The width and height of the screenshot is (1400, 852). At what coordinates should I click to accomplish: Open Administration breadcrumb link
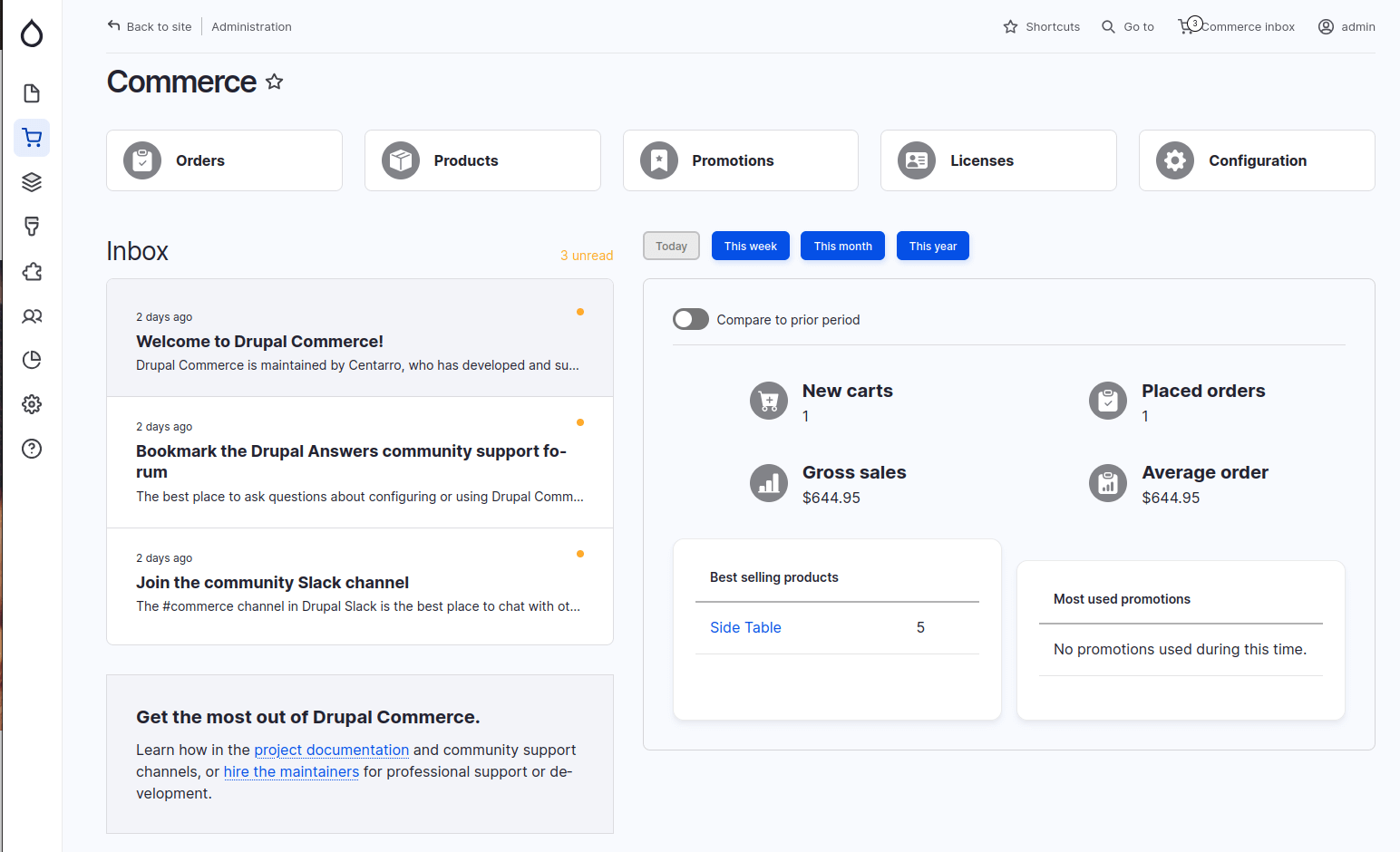point(252,26)
